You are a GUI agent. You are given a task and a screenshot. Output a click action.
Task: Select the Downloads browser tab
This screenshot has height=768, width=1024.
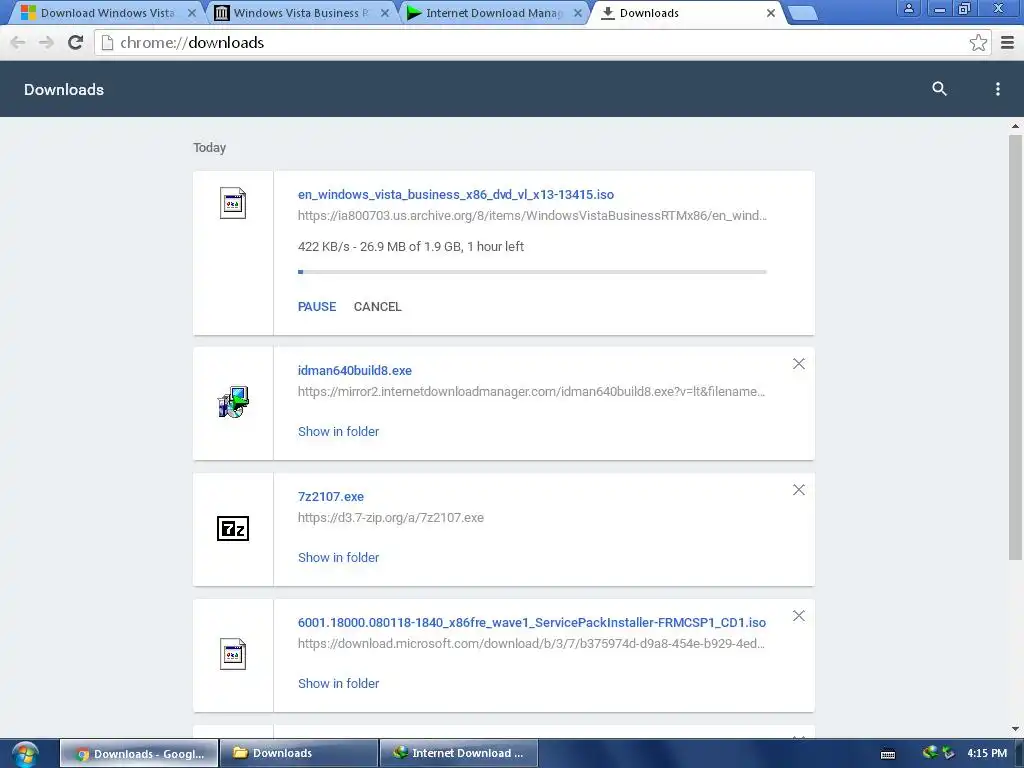tap(686, 13)
